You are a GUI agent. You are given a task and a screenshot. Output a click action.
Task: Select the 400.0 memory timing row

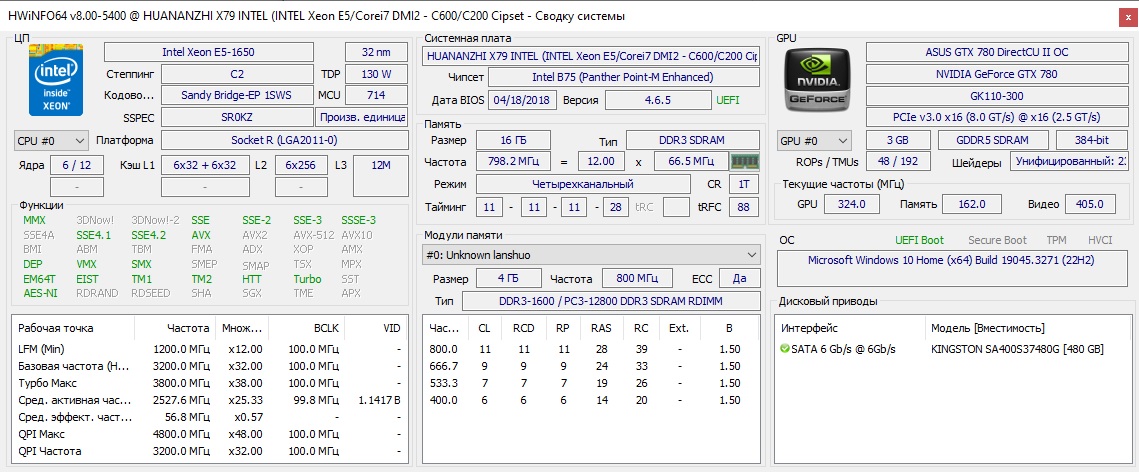(591, 400)
